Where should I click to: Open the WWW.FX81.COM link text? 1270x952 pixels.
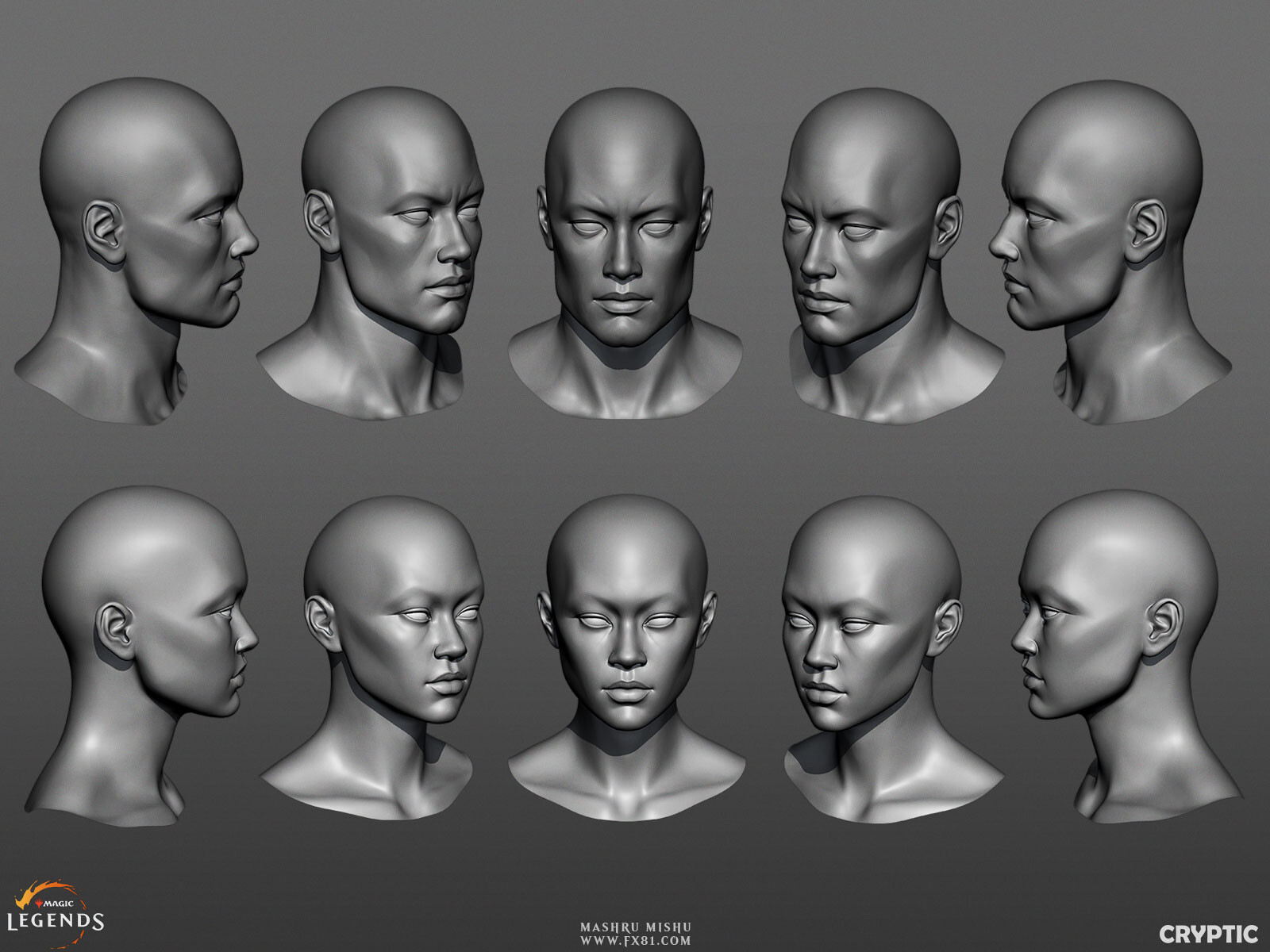(x=635, y=941)
